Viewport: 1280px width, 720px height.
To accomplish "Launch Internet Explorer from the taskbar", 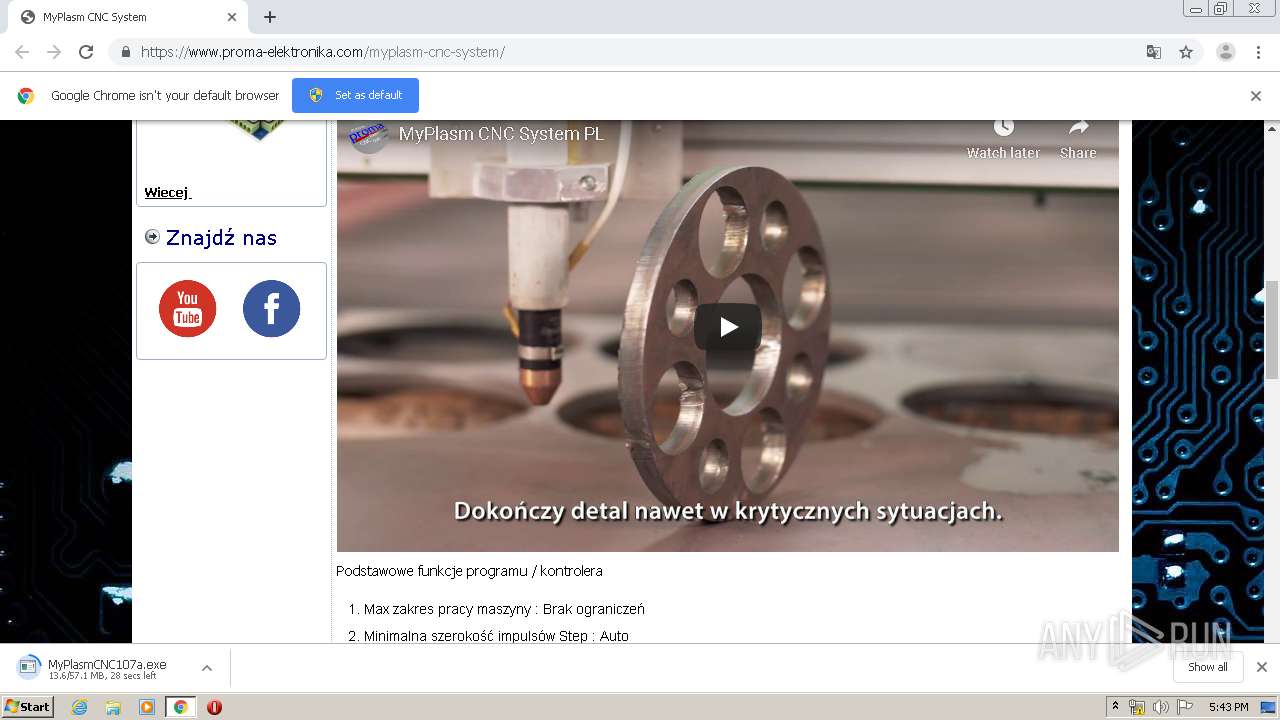I will (x=80, y=707).
